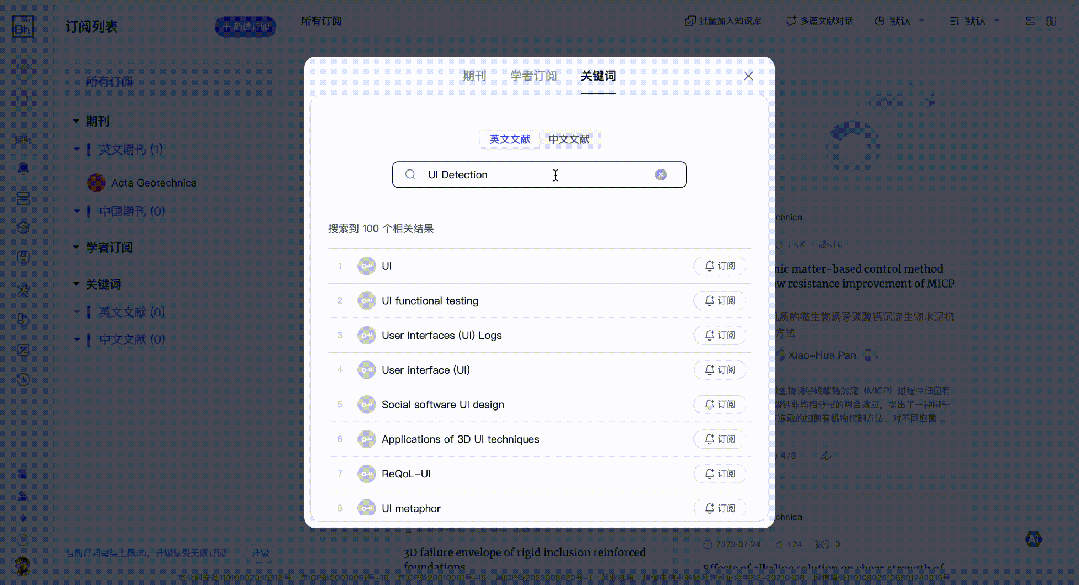The image size is (1079, 585).
Task: Subscribe to 'User Interfaces (UI) Logs' keyword
Action: [x=720, y=335]
